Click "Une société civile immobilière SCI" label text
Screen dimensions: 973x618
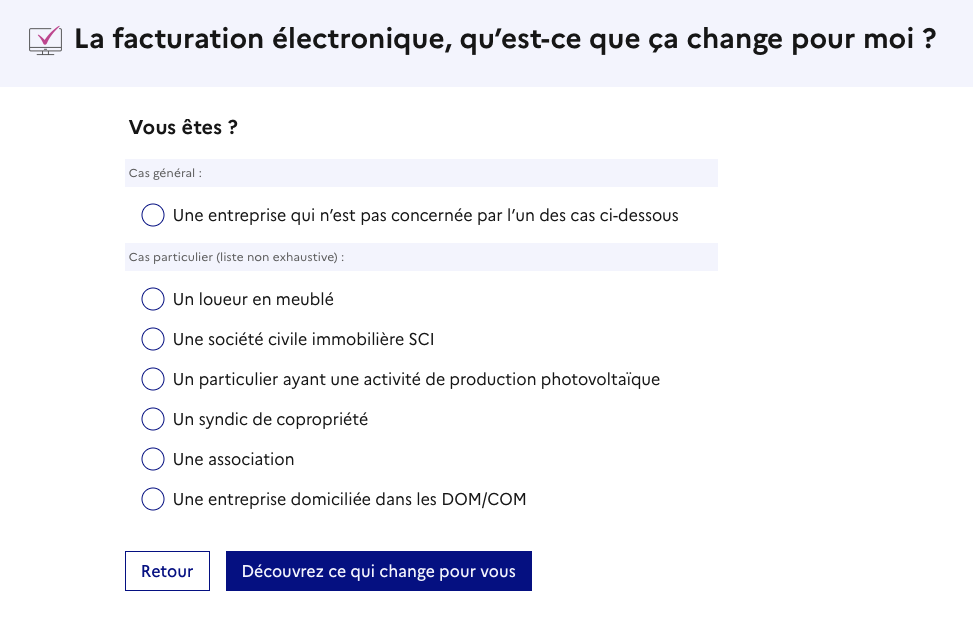pos(303,339)
